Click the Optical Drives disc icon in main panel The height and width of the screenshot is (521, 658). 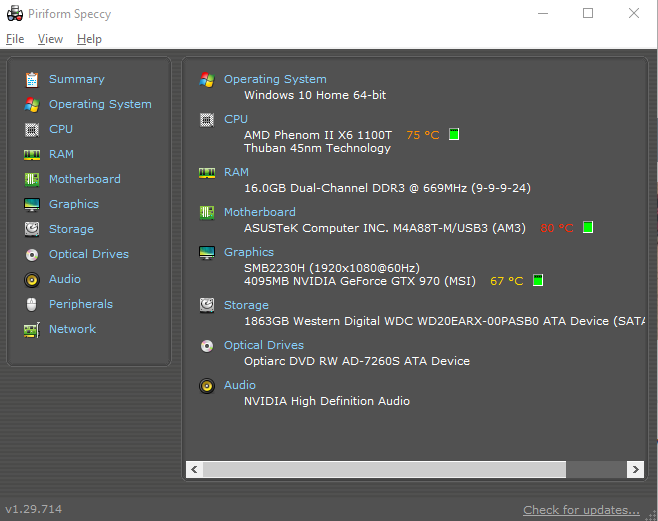(x=207, y=346)
